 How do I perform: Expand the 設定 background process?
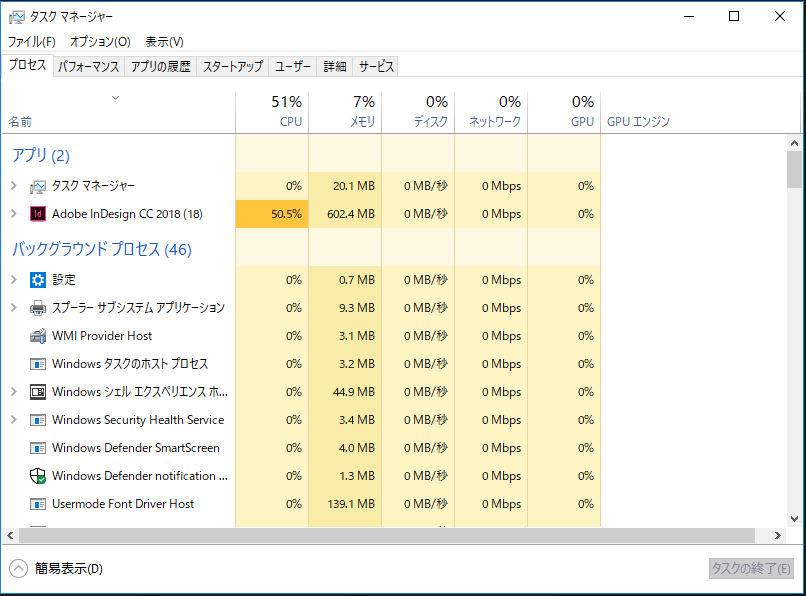tap(14, 279)
